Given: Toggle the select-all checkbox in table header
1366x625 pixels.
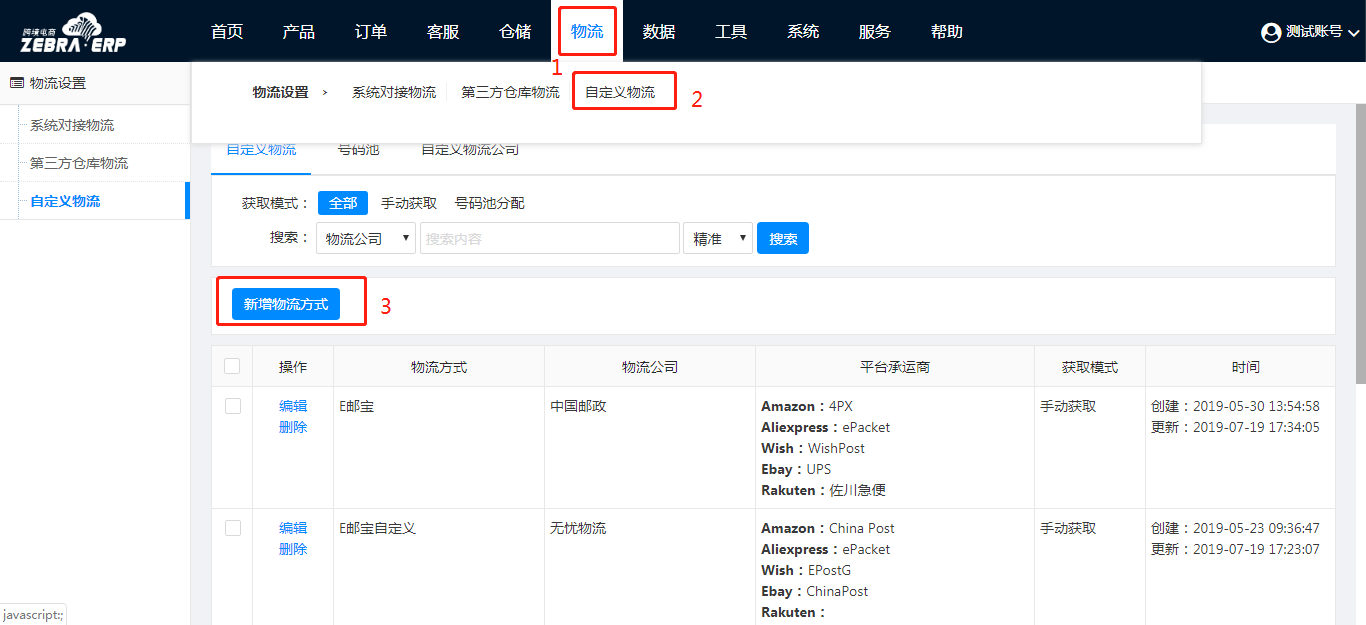Looking at the screenshot, I should click(x=232, y=367).
